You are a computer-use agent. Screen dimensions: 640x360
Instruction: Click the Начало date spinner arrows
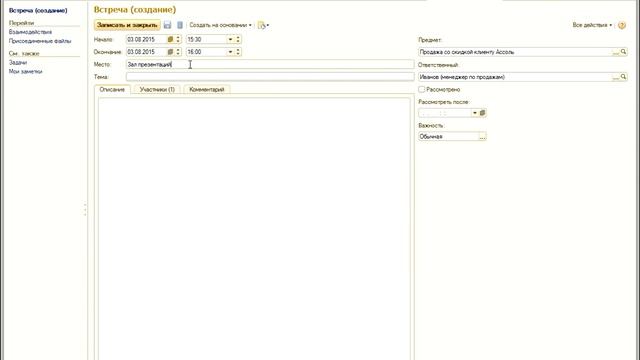pyautogui.click(x=178, y=39)
